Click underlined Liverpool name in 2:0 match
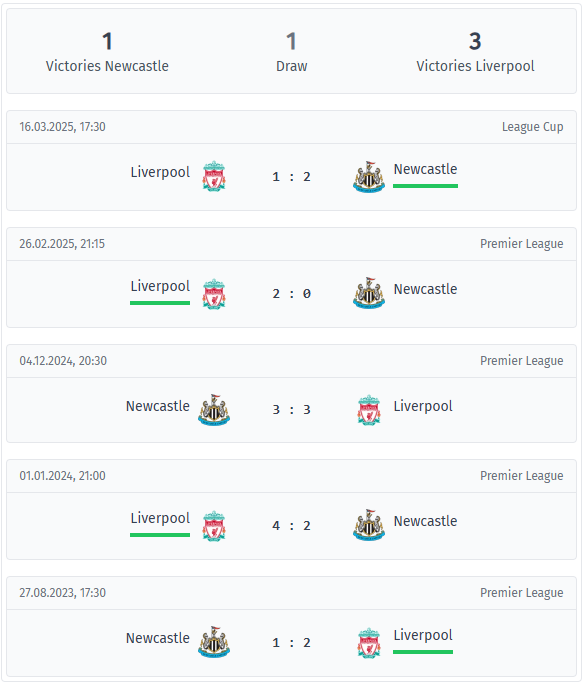 [160, 287]
